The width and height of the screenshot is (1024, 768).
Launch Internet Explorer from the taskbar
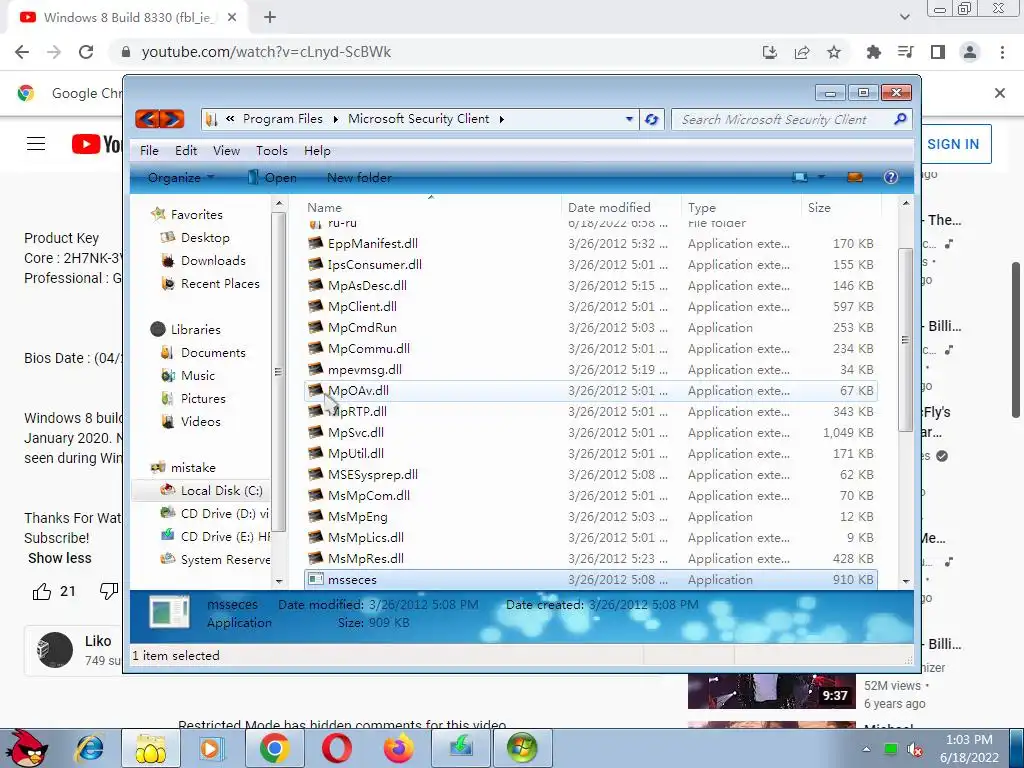pos(90,748)
